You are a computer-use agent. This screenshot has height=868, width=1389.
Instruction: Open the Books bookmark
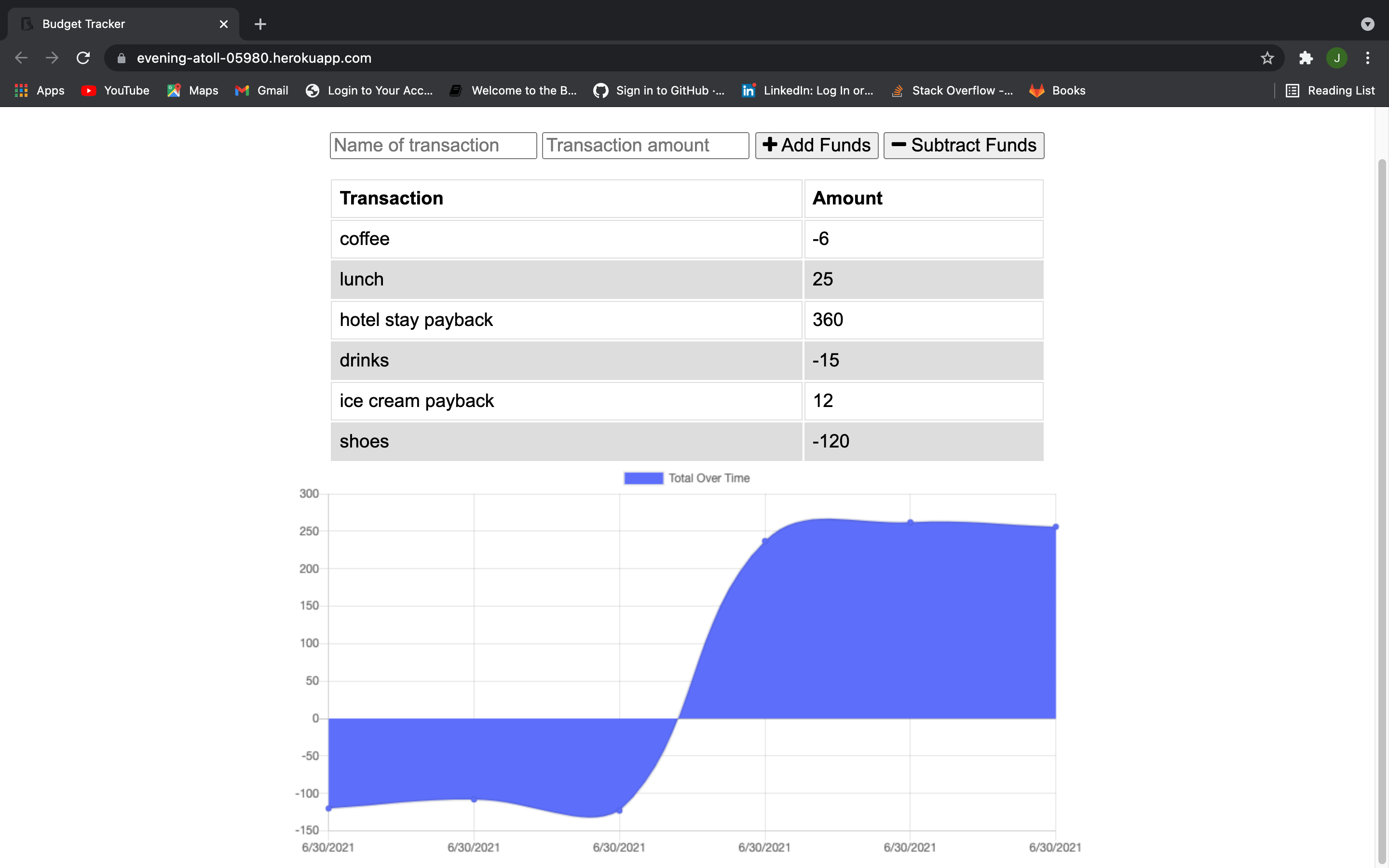pyautogui.click(x=1057, y=91)
